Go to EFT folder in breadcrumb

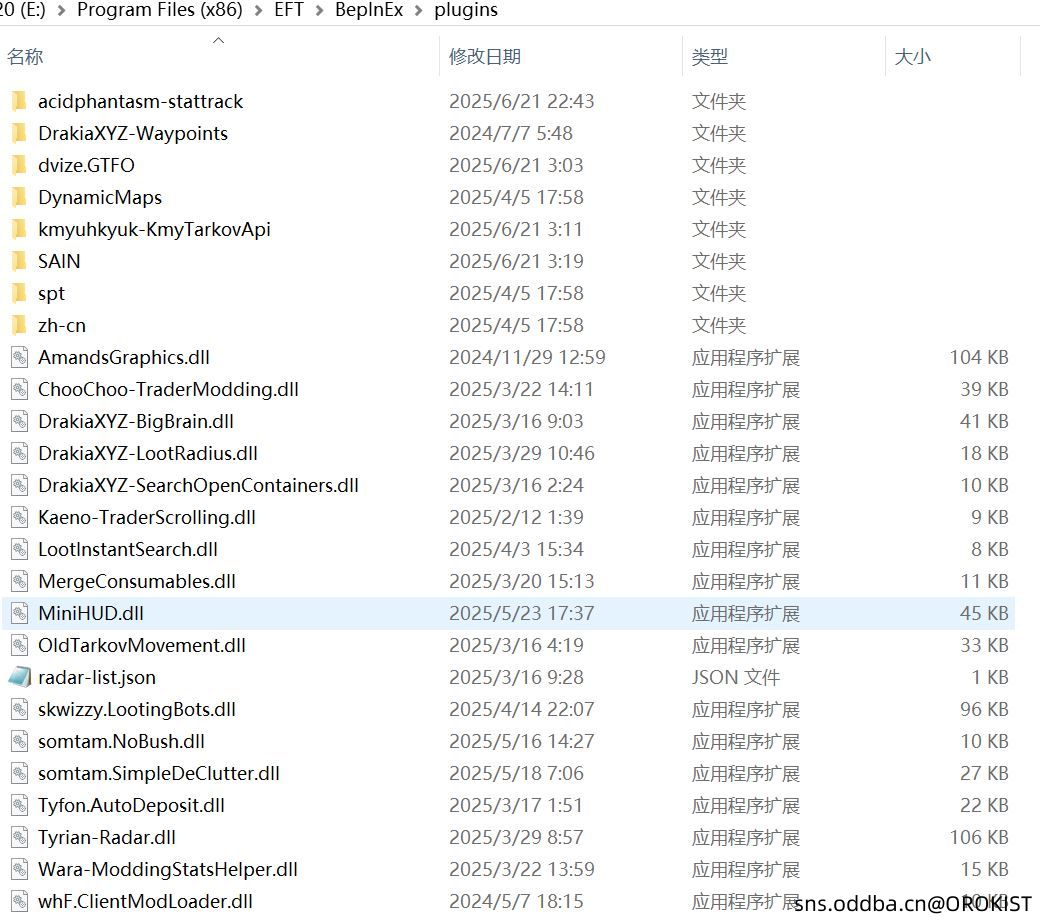pos(289,10)
